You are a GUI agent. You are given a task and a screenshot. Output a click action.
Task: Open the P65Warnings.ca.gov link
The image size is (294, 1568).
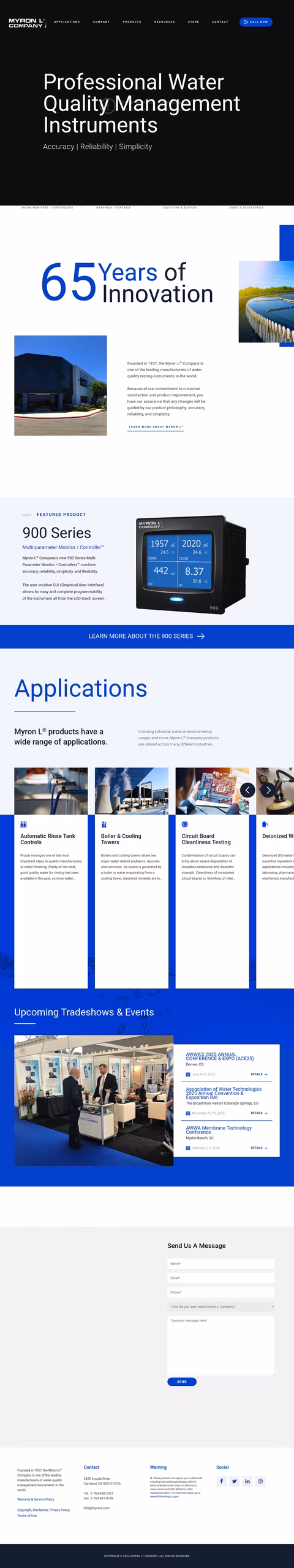click(x=164, y=1496)
